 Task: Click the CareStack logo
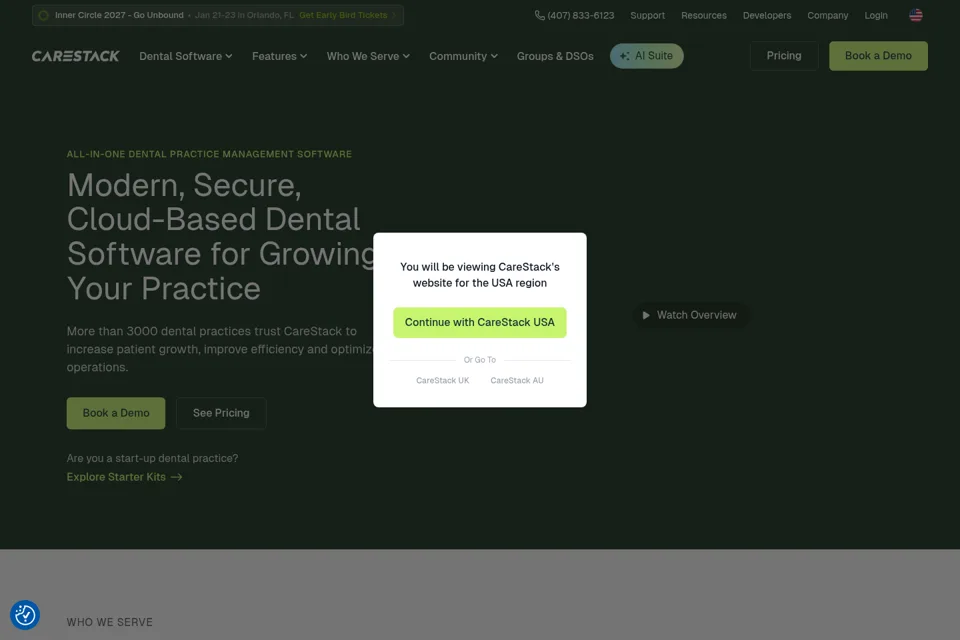click(75, 56)
